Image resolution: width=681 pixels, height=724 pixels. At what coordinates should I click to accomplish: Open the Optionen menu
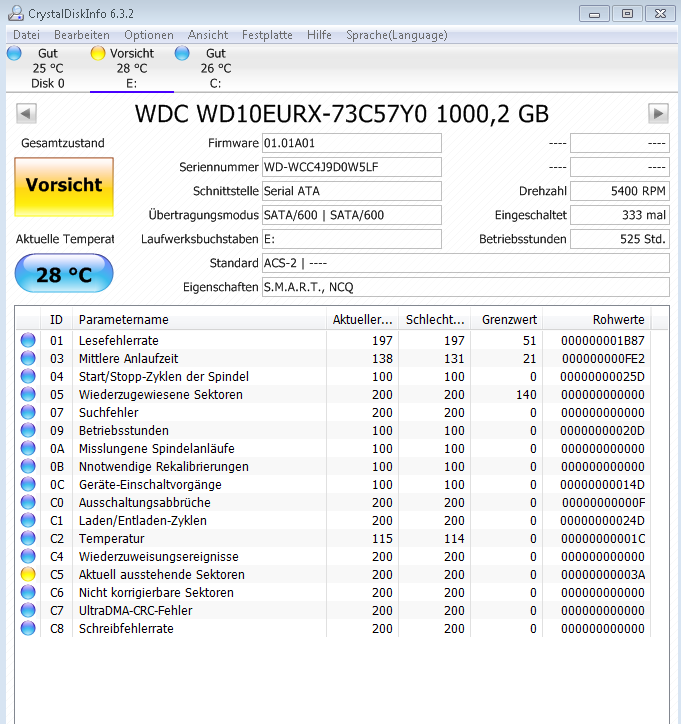[x=149, y=35]
